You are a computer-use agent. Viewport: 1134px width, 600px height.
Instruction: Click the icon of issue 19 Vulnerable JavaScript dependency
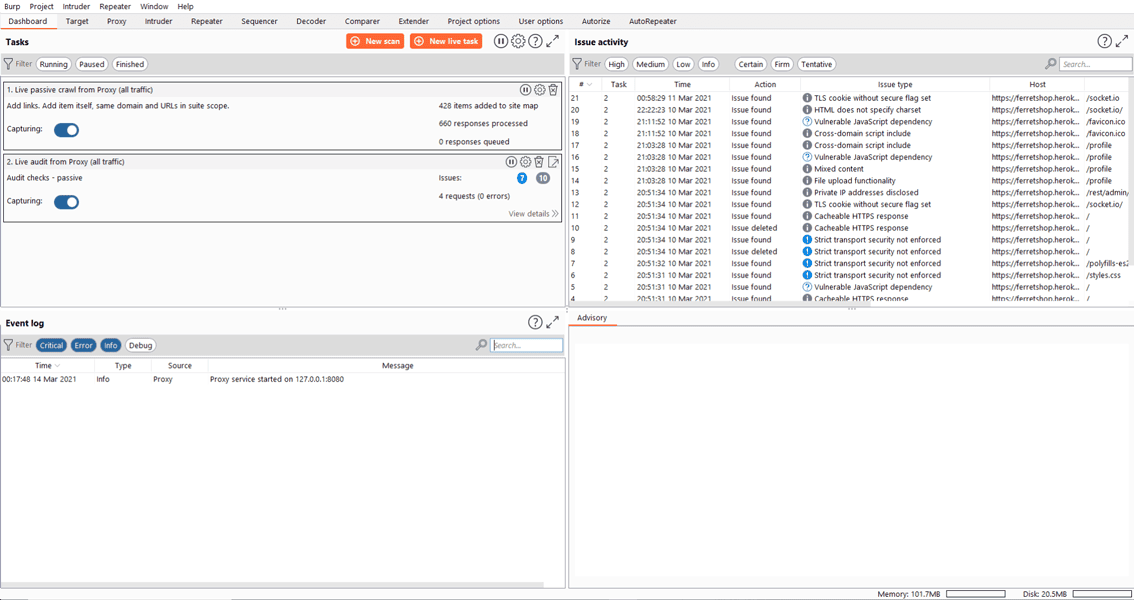[x=807, y=121]
